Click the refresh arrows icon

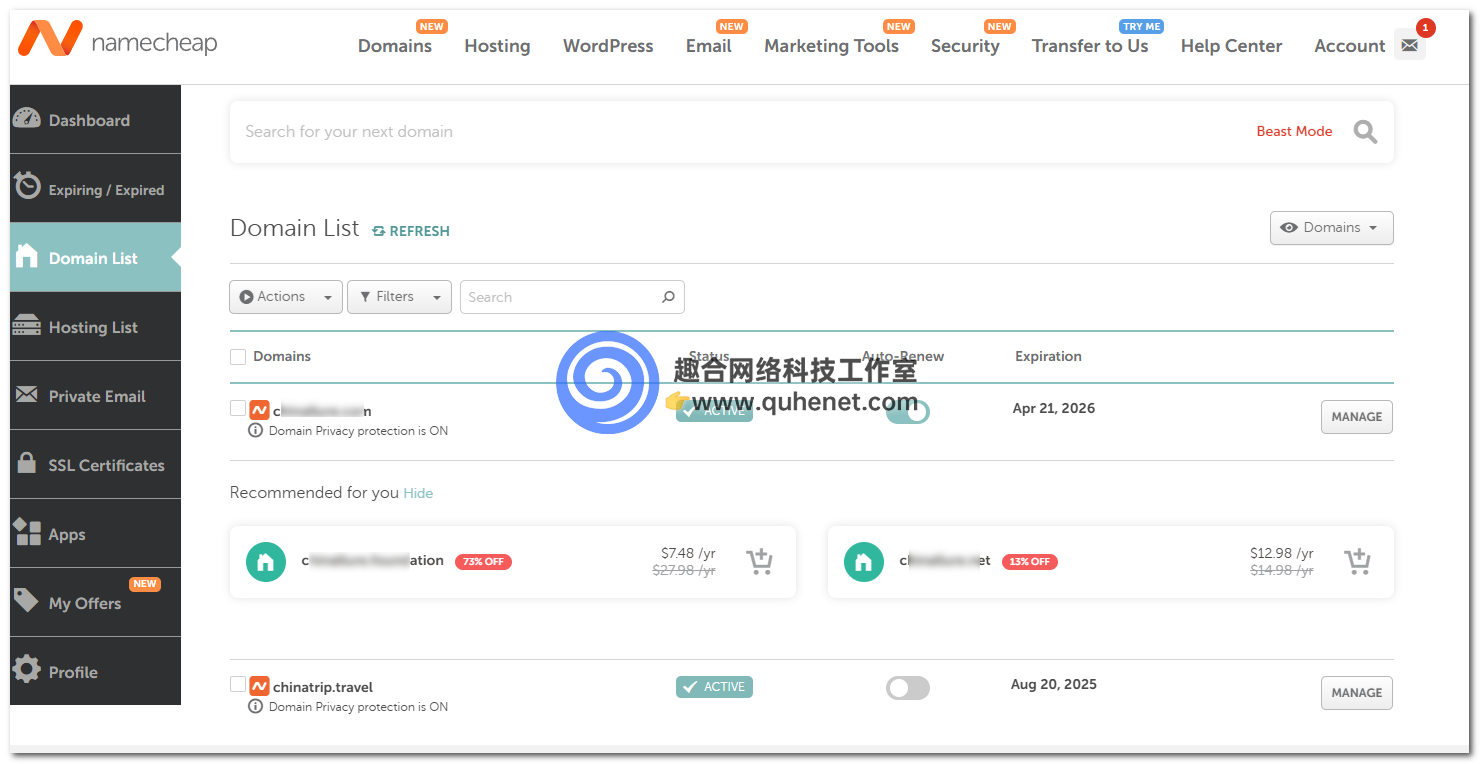[x=379, y=231]
